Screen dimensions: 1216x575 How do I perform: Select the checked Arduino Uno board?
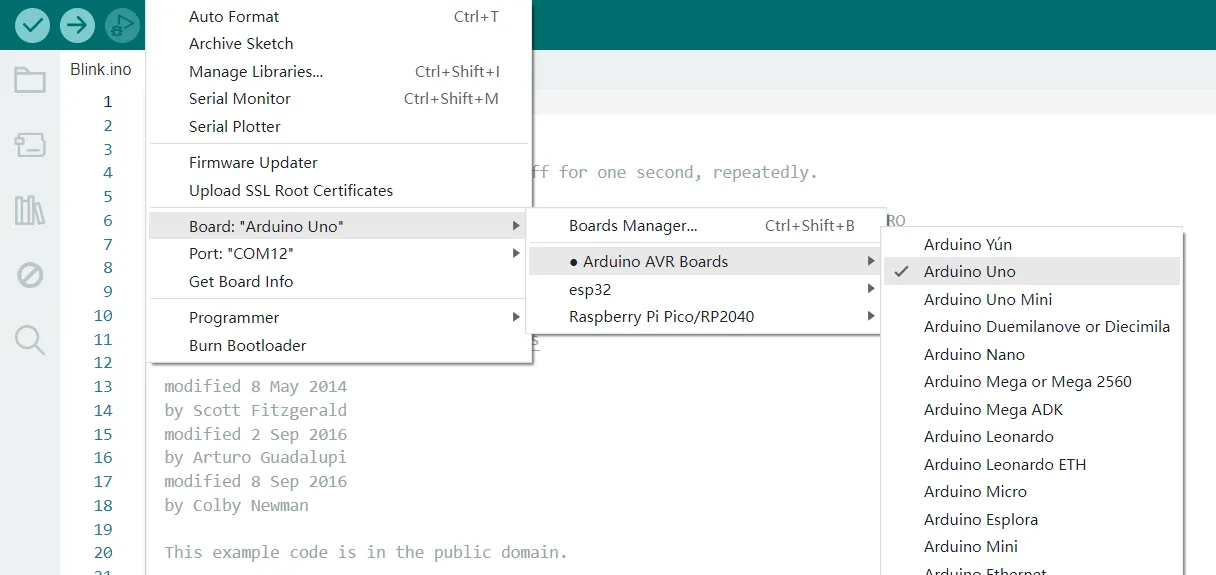tap(969, 271)
